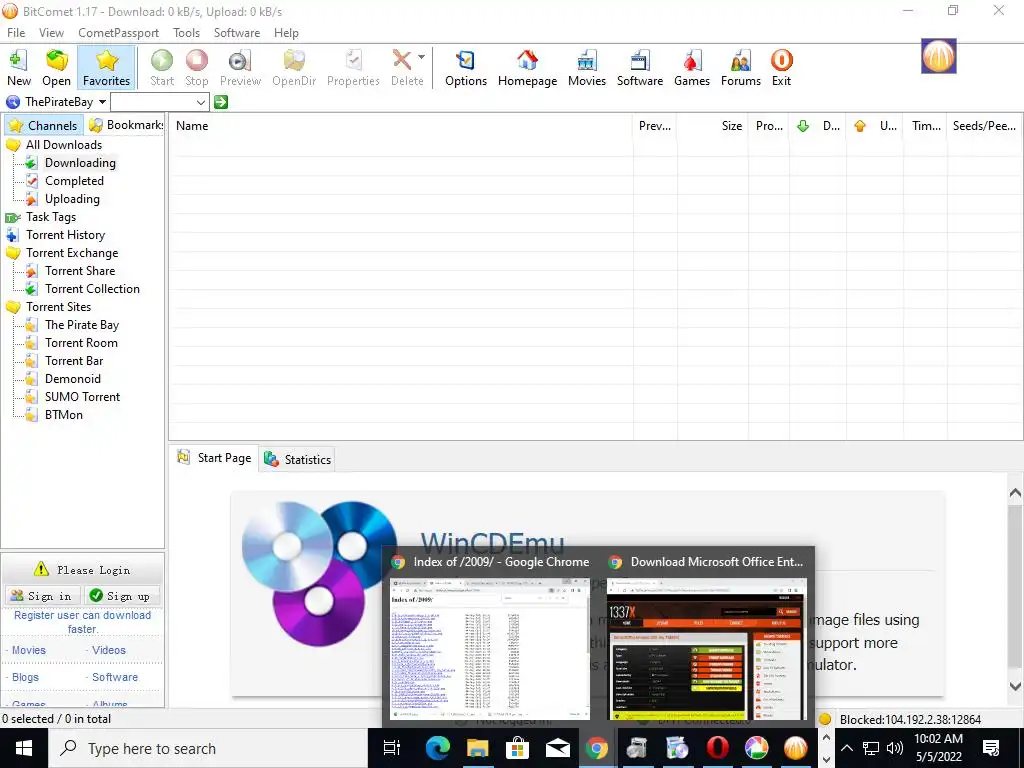This screenshot has width=1024, height=768.
Task: Select the Downloading tree item
Action: click(x=80, y=163)
